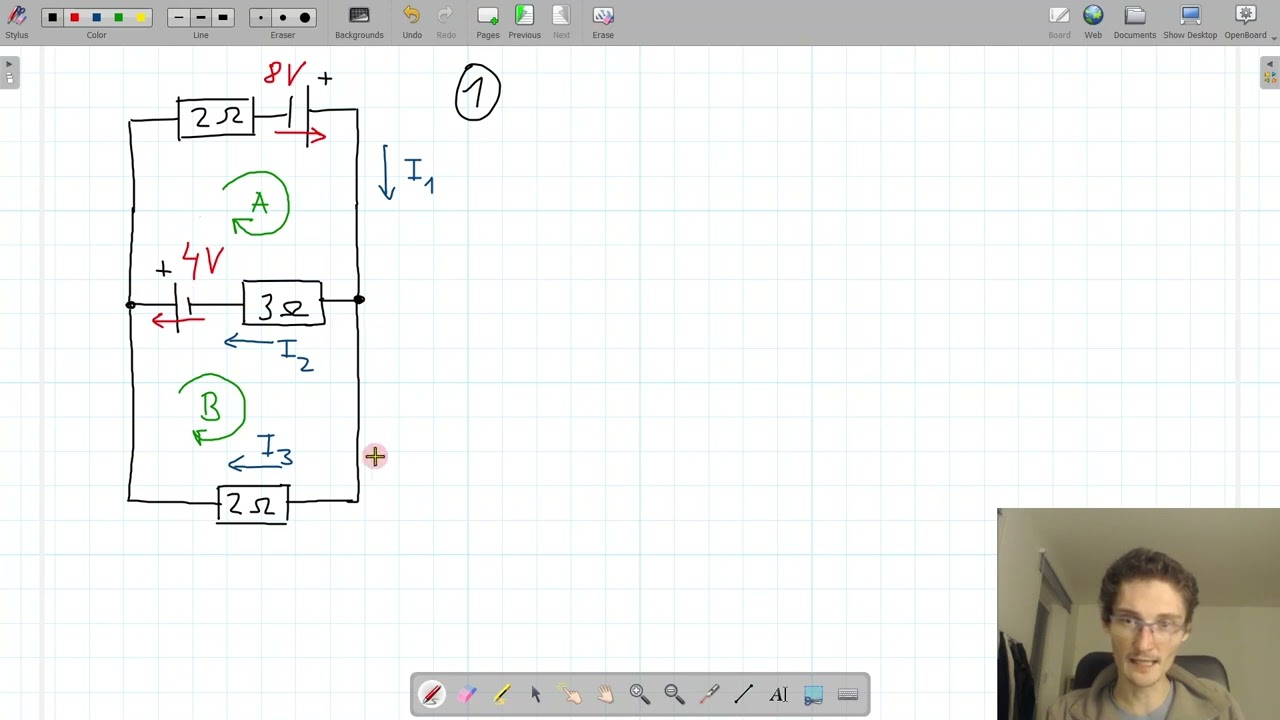
Task: Switch to Web mode
Action: click(x=1093, y=22)
